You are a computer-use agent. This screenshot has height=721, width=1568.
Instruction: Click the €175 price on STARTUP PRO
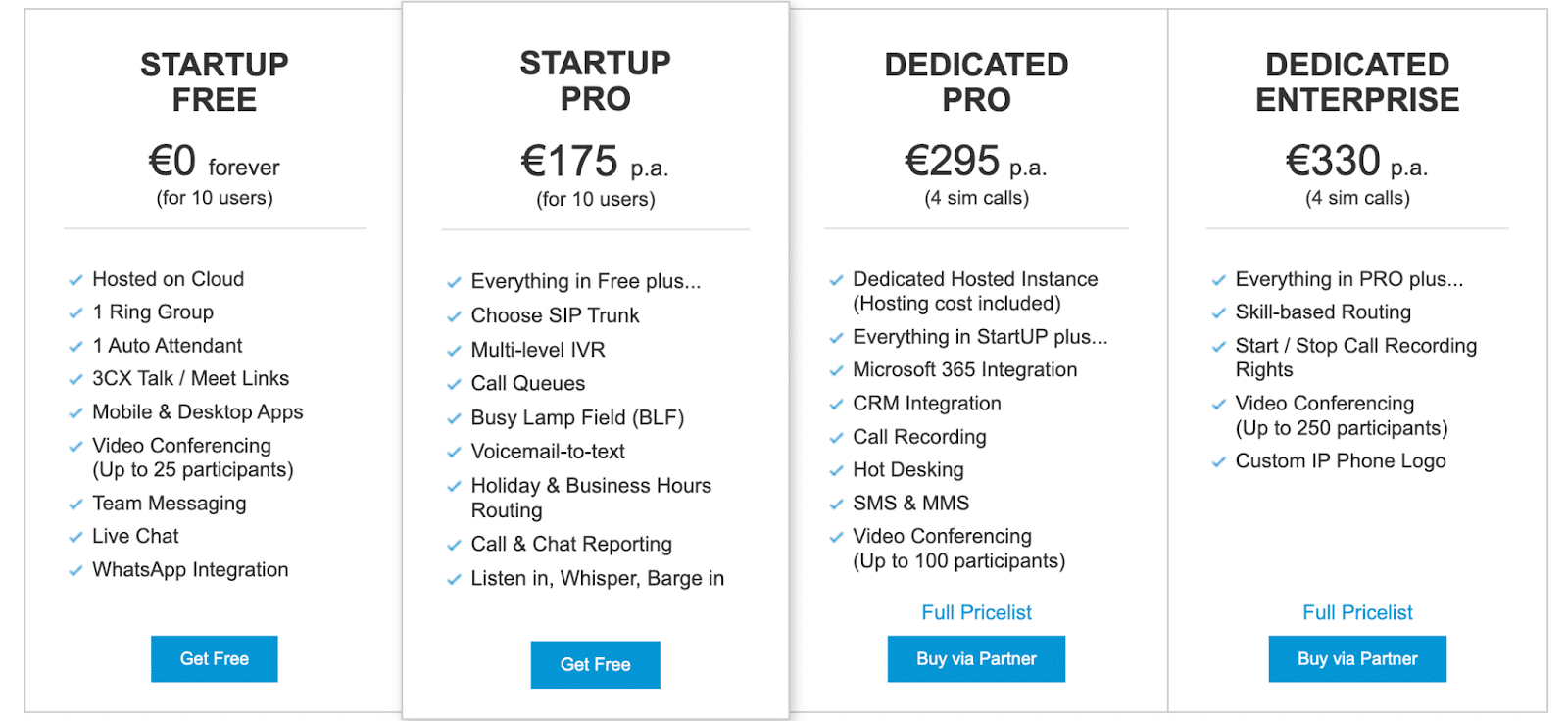(x=568, y=161)
